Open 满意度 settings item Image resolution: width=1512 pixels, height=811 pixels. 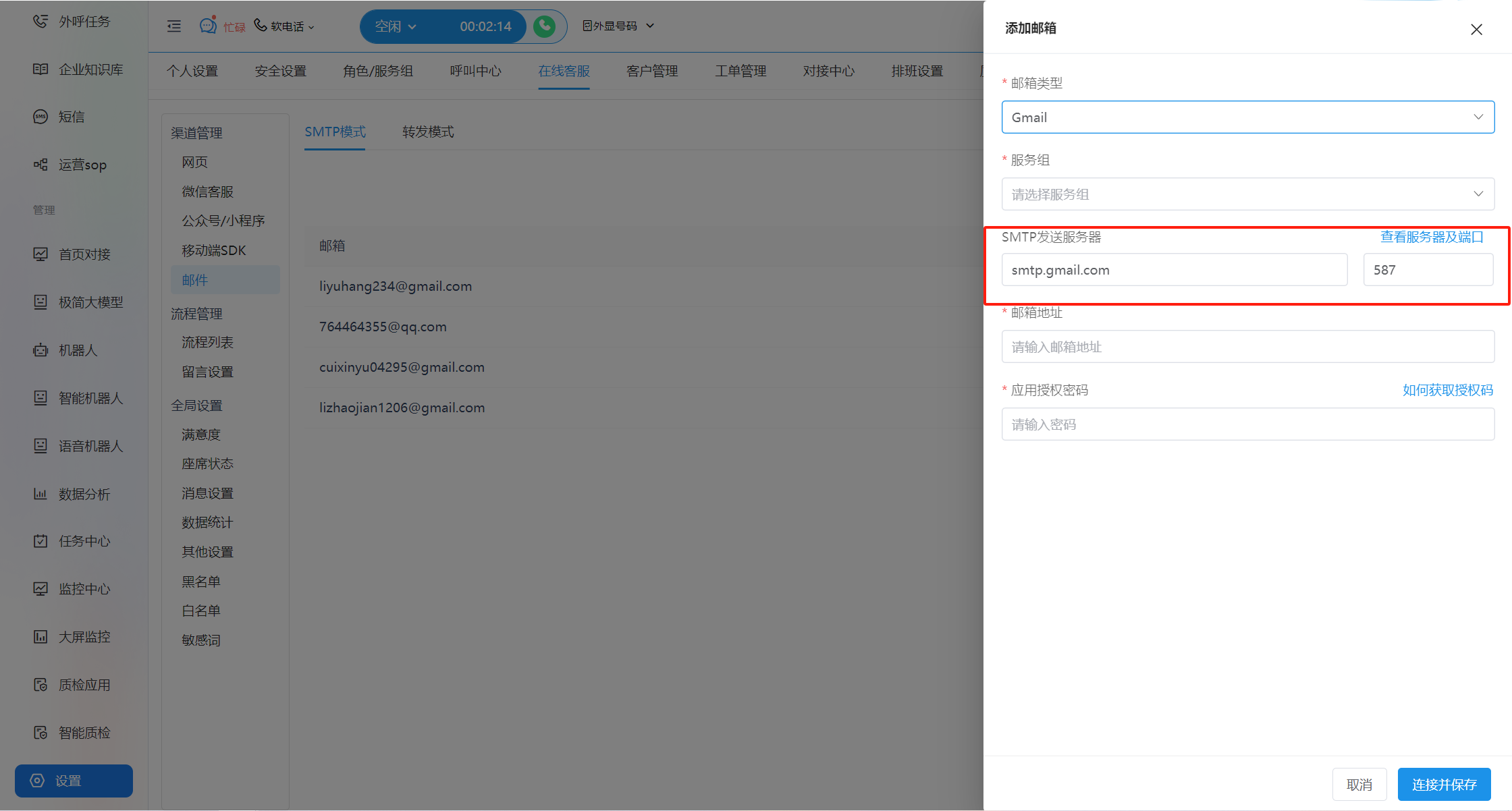click(201, 435)
